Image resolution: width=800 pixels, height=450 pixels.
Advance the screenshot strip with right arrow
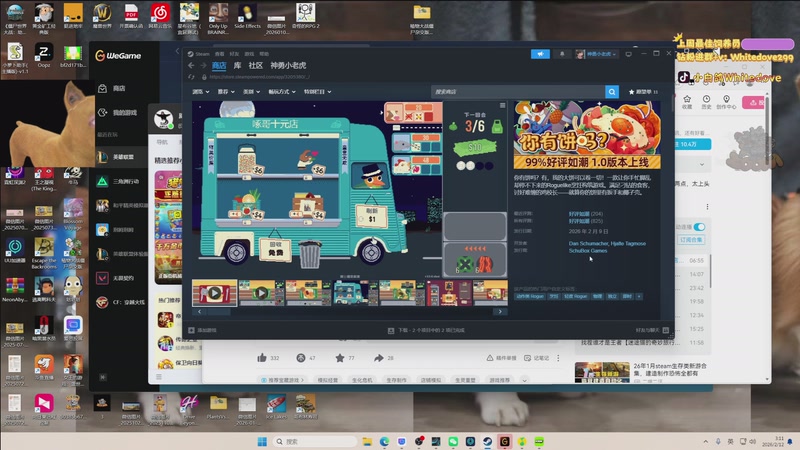(x=500, y=312)
